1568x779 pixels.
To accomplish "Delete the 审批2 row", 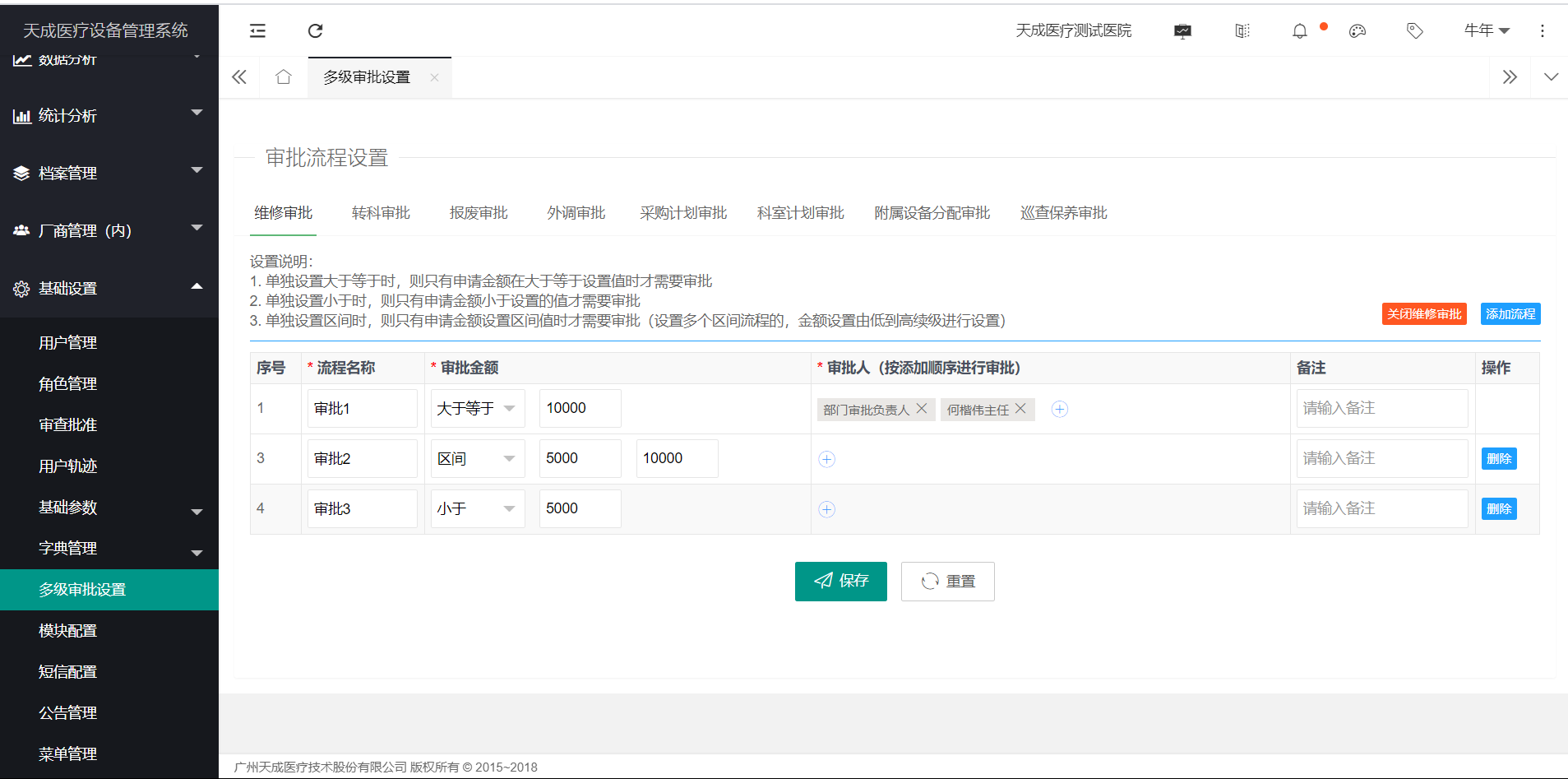I will coord(1499,459).
